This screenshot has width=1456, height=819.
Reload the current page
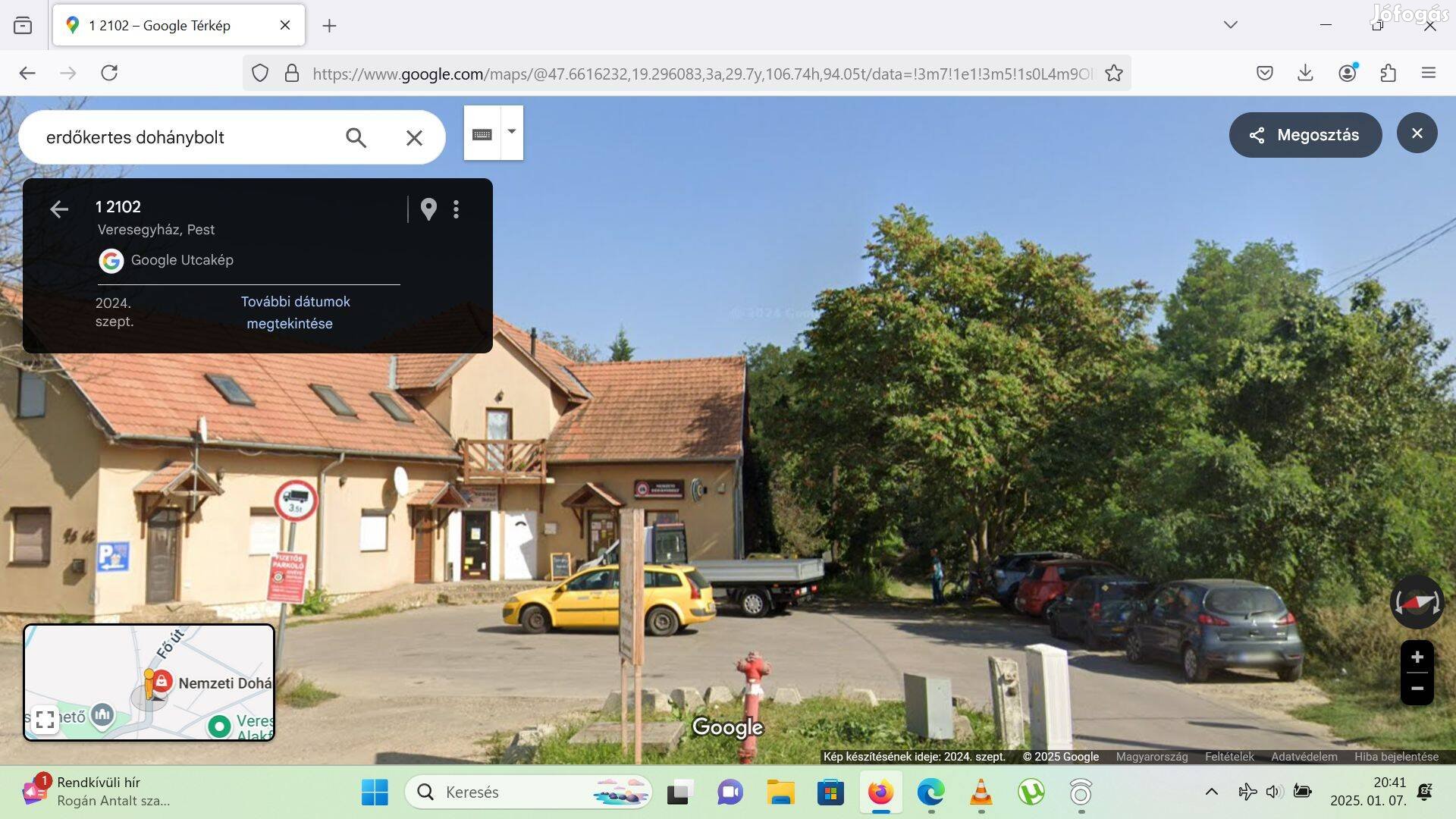[109, 73]
